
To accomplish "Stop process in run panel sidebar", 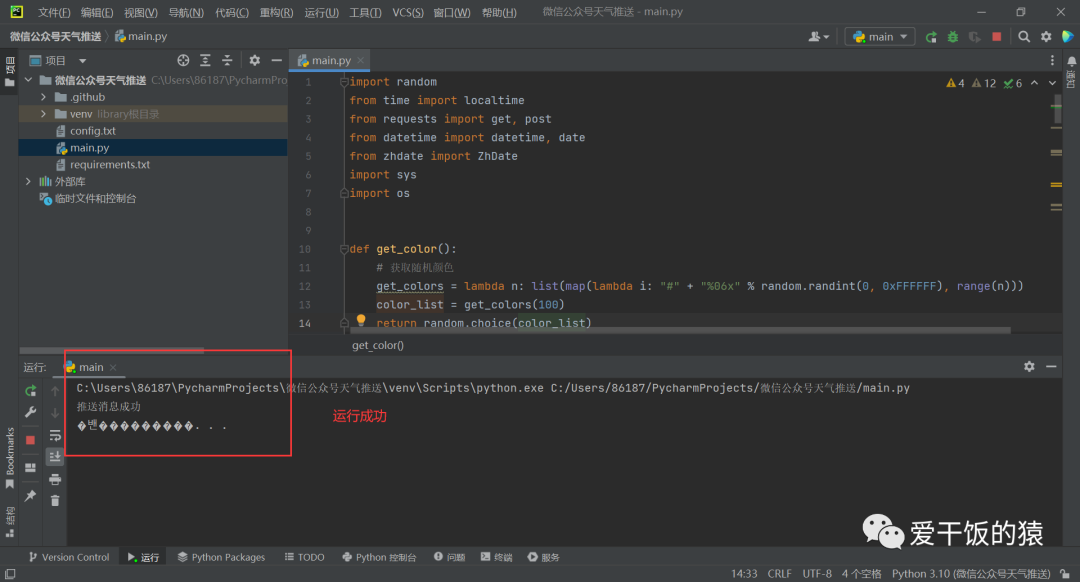I will coord(30,440).
